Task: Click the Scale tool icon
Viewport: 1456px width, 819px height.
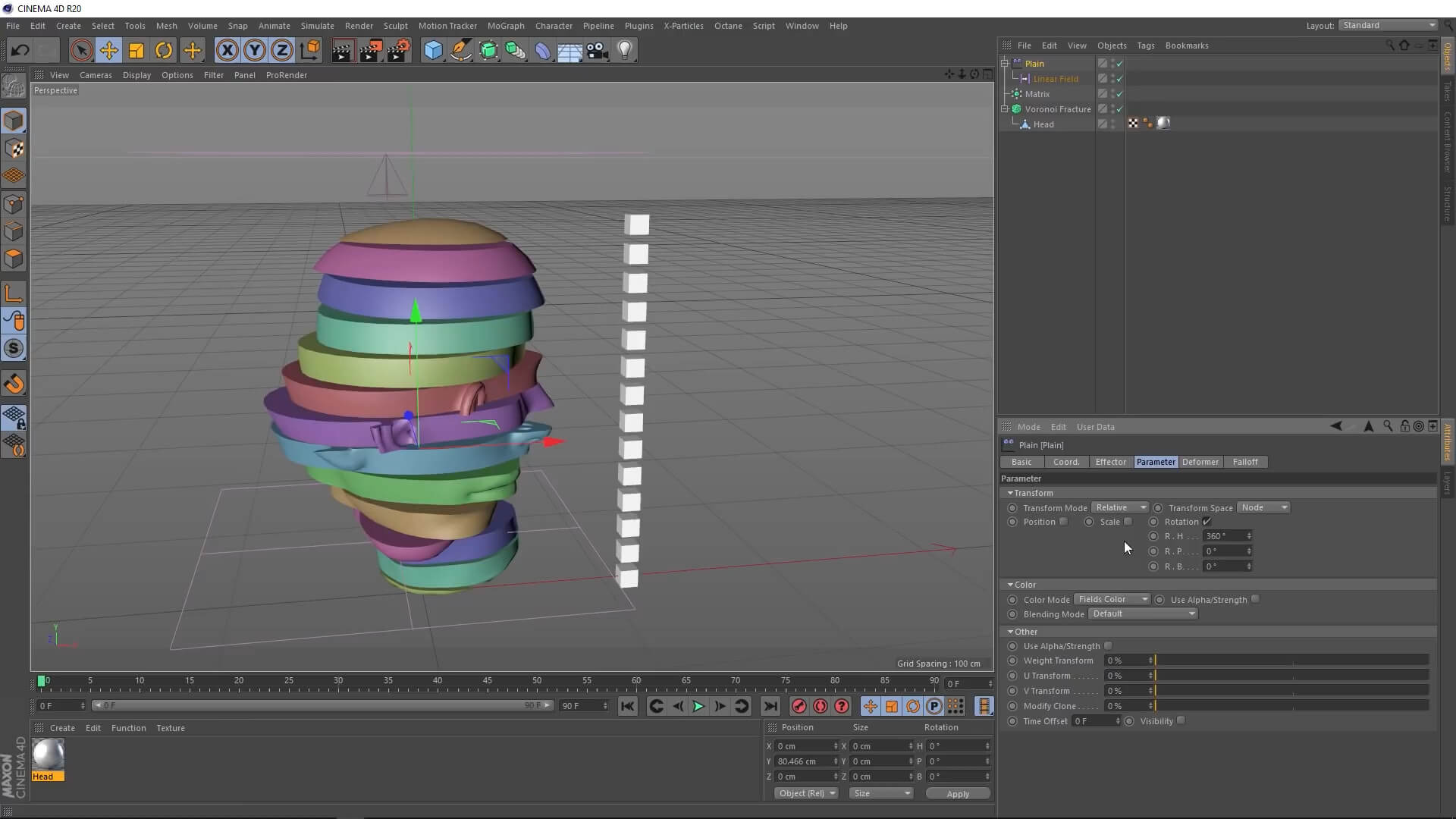Action: (x=136, y=51)
